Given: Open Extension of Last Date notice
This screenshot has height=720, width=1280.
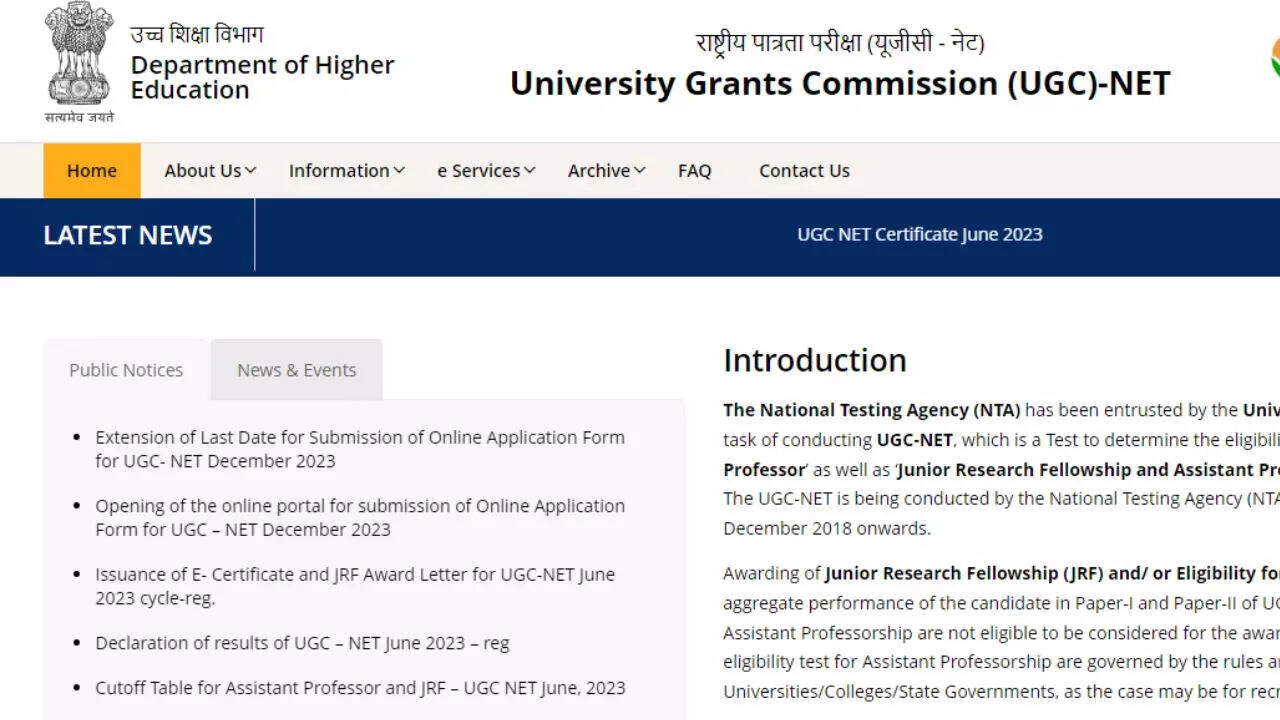Looking at the screenshot, I should (359, 449).
